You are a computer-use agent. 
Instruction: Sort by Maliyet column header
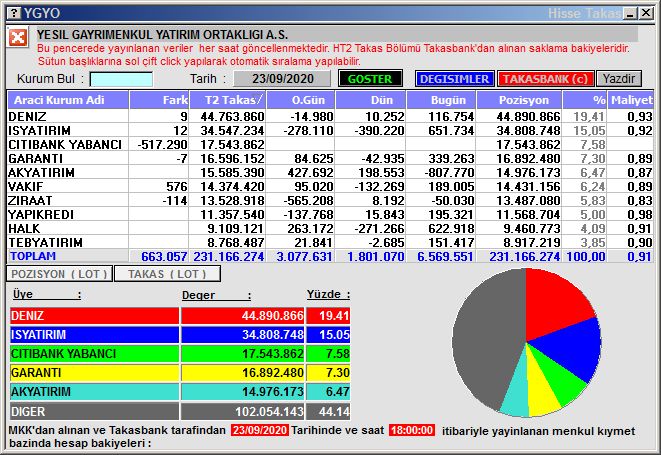pos(631,100)
